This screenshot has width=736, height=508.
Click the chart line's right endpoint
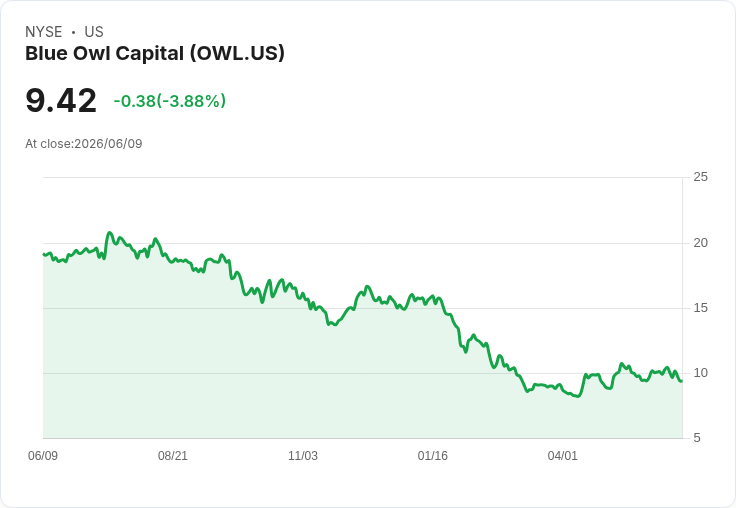[x=682, y=381]
